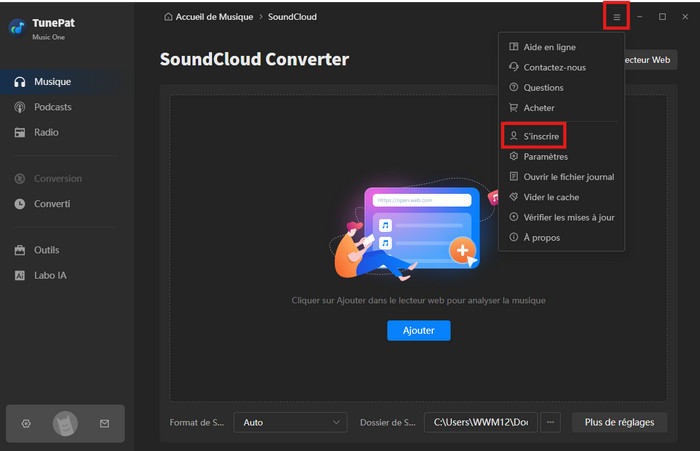Click the update check icon
Viewport: 700px width, 451px height.
pos(514,217)
